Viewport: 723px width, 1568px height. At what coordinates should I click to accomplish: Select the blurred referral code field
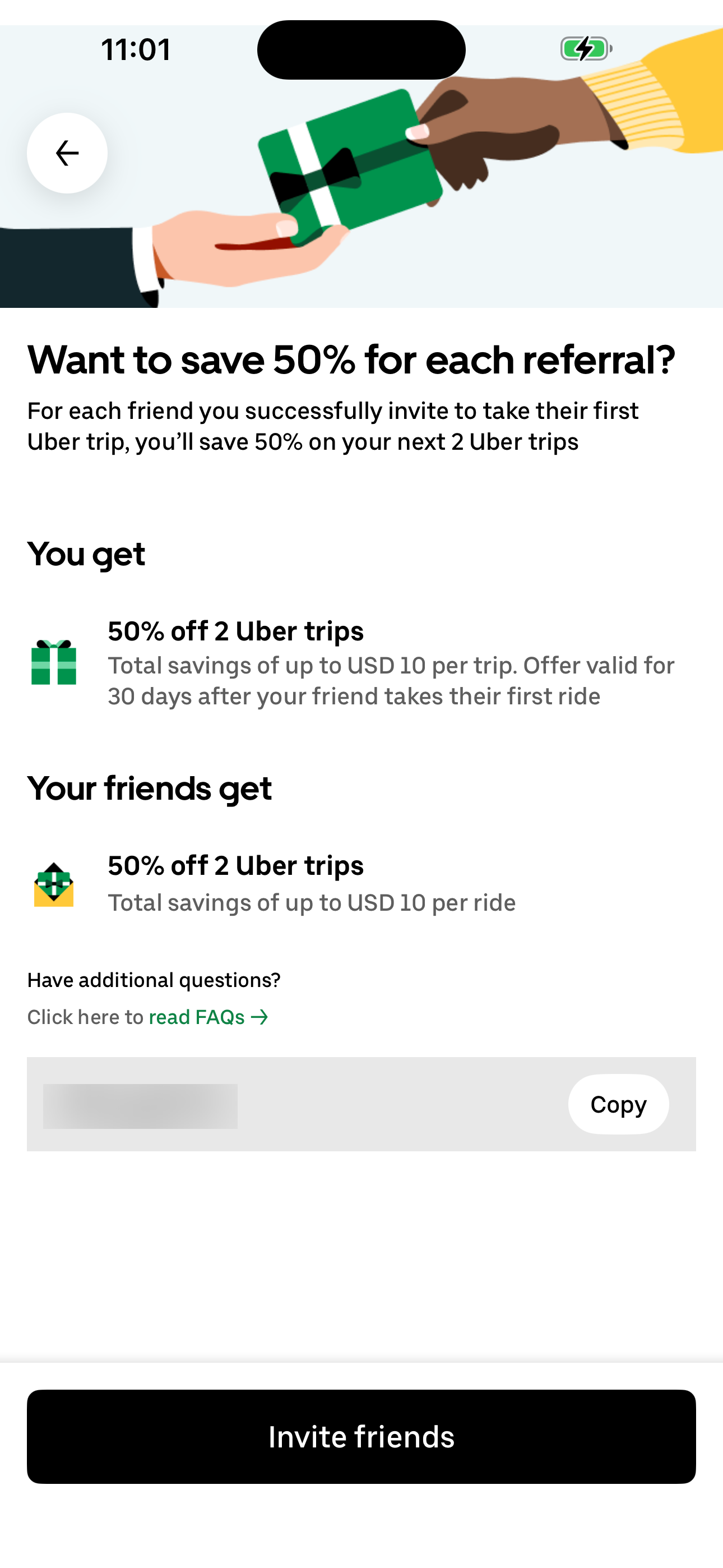point(140,1106)
